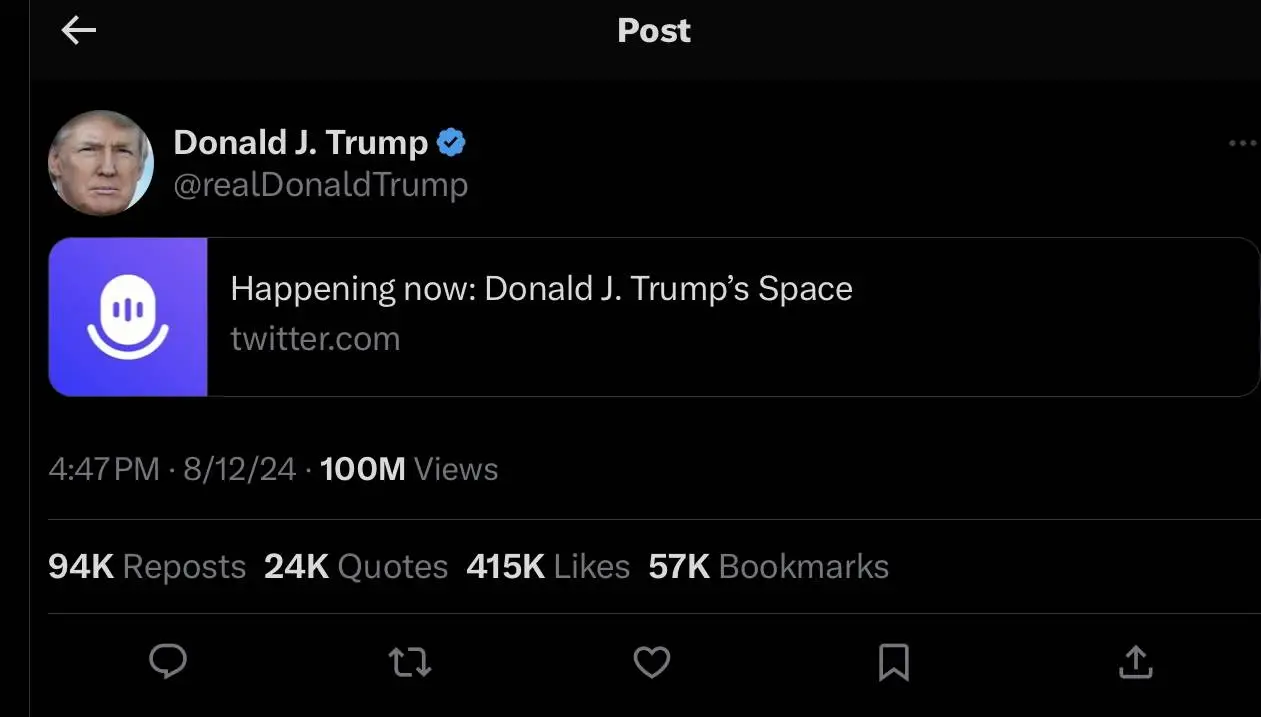Screen dimensions: 1261x717
Task: Like the post with the heart icon
Action: tap(652, 662)
